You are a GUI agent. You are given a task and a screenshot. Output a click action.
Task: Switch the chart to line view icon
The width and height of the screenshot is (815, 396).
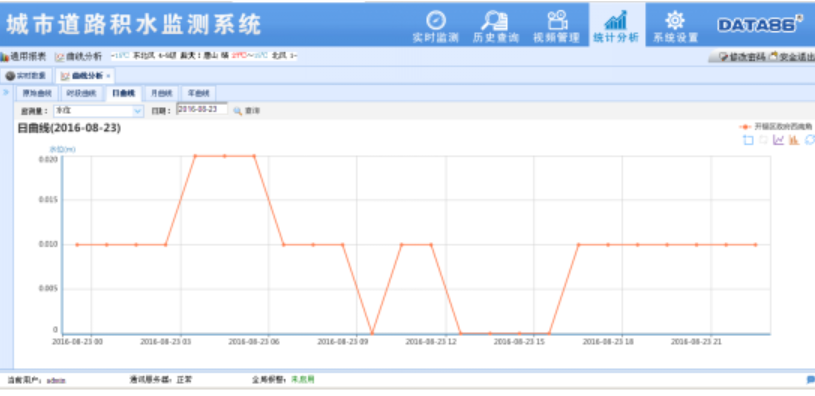point(778,140)
